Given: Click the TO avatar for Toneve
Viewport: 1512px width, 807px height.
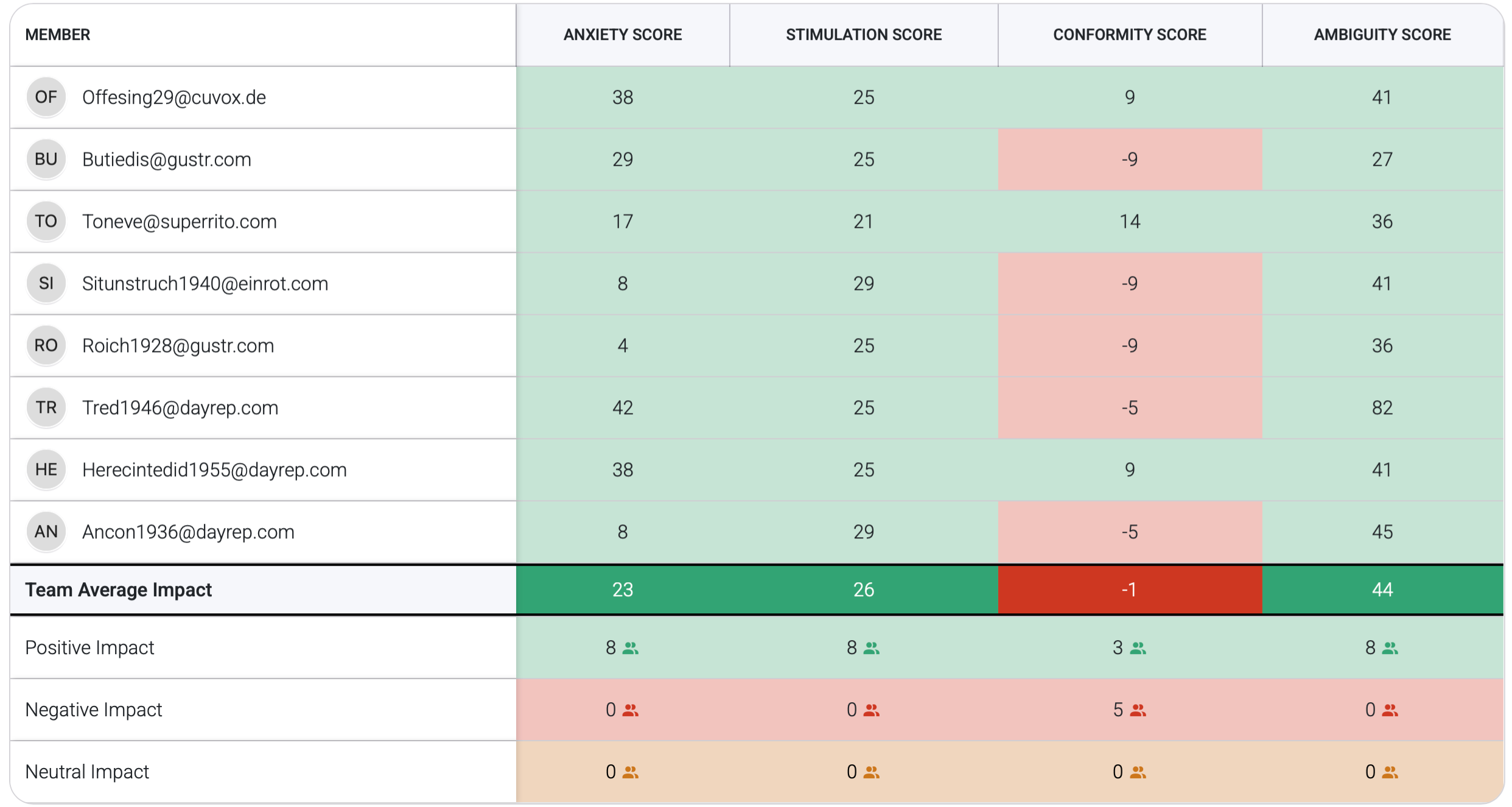Looking at the screenshot, I should click(46, 221).
